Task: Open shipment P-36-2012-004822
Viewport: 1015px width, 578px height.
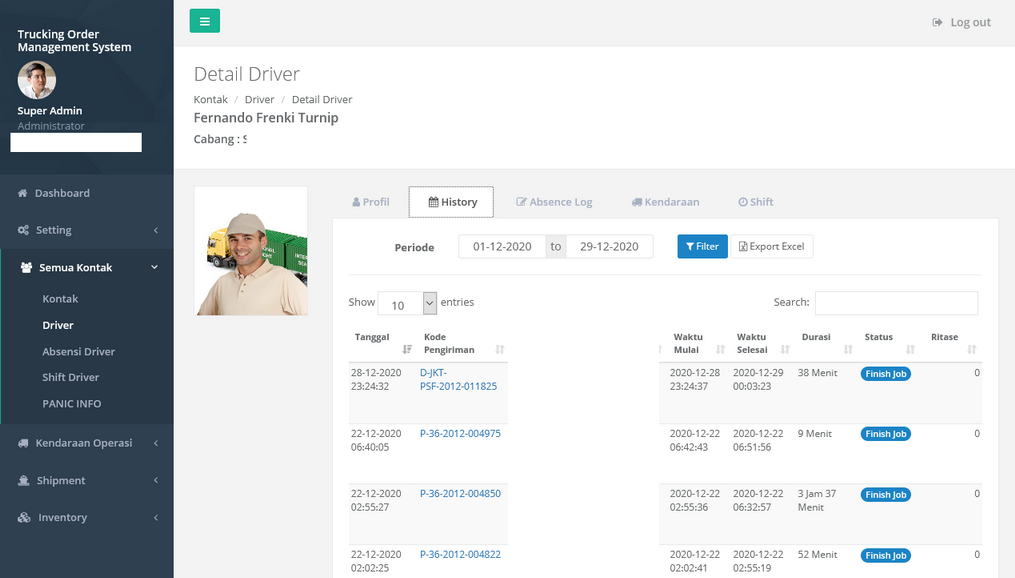Action: pyautogui.click(x=460, y=554)
